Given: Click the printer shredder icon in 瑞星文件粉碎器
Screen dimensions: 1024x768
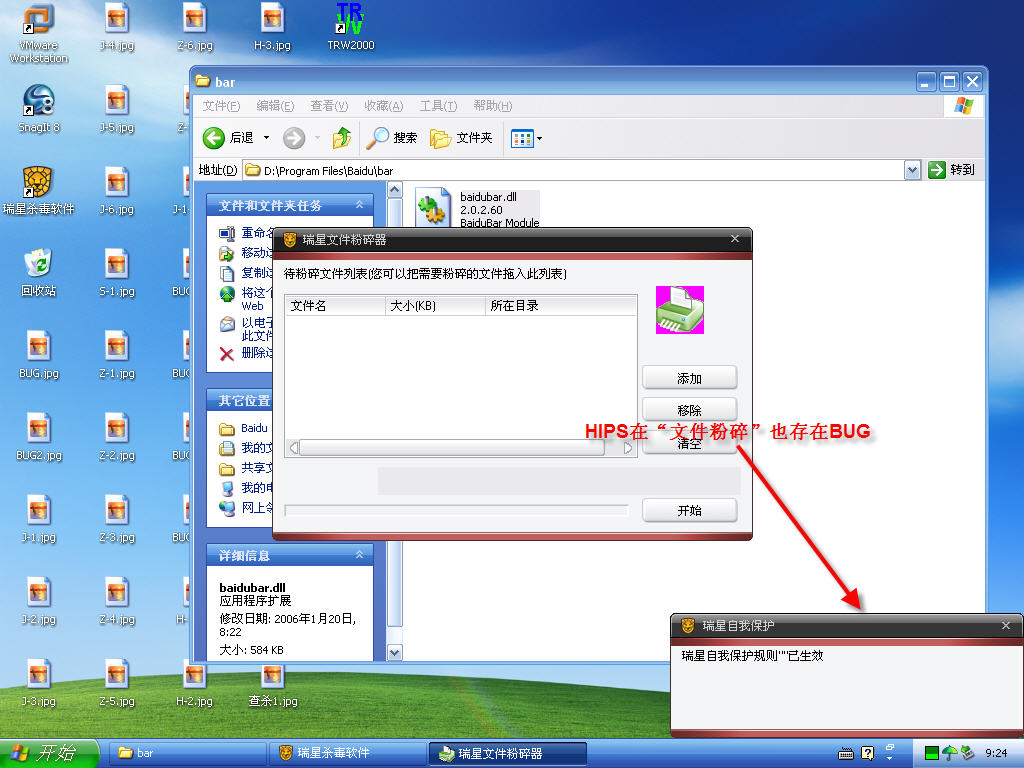Looking at the screenshot, I should point(680,310).
